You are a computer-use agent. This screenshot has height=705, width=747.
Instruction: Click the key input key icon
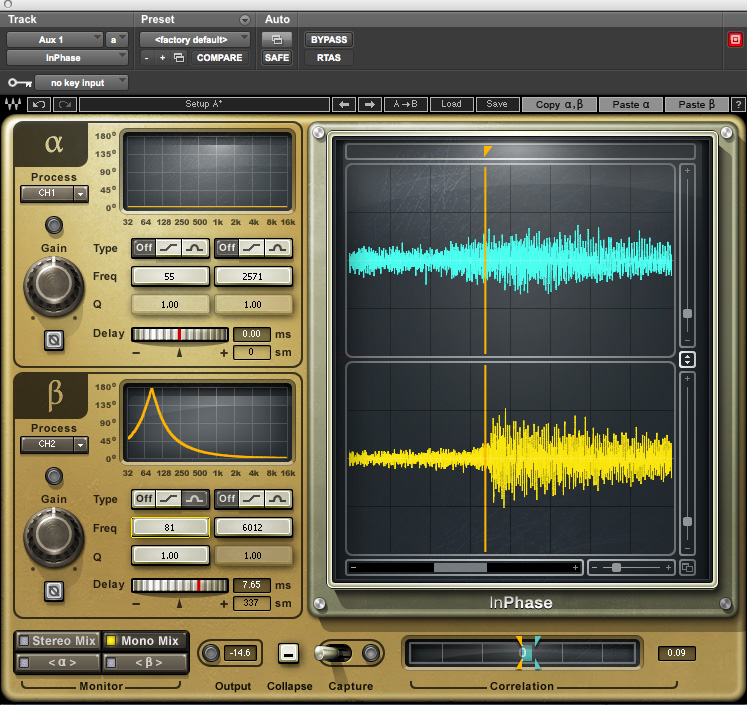click(x=20, y=83)
